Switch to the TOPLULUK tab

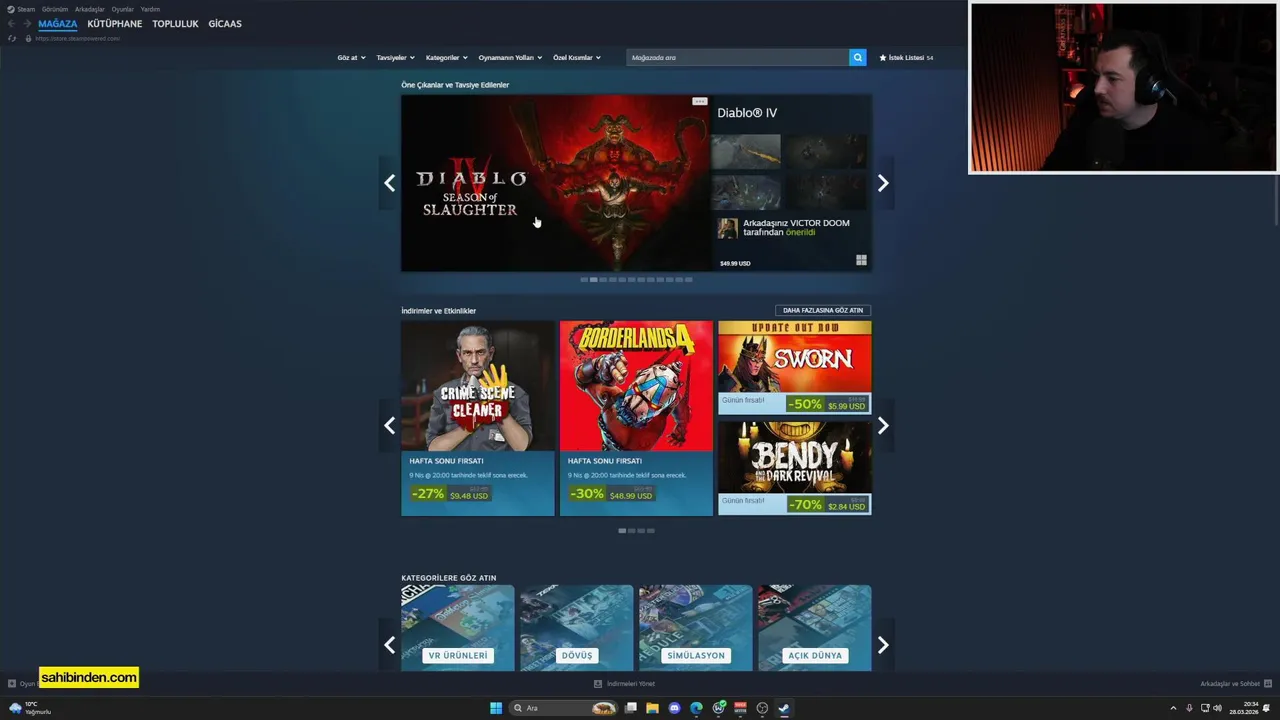click(x=175, y=23)
